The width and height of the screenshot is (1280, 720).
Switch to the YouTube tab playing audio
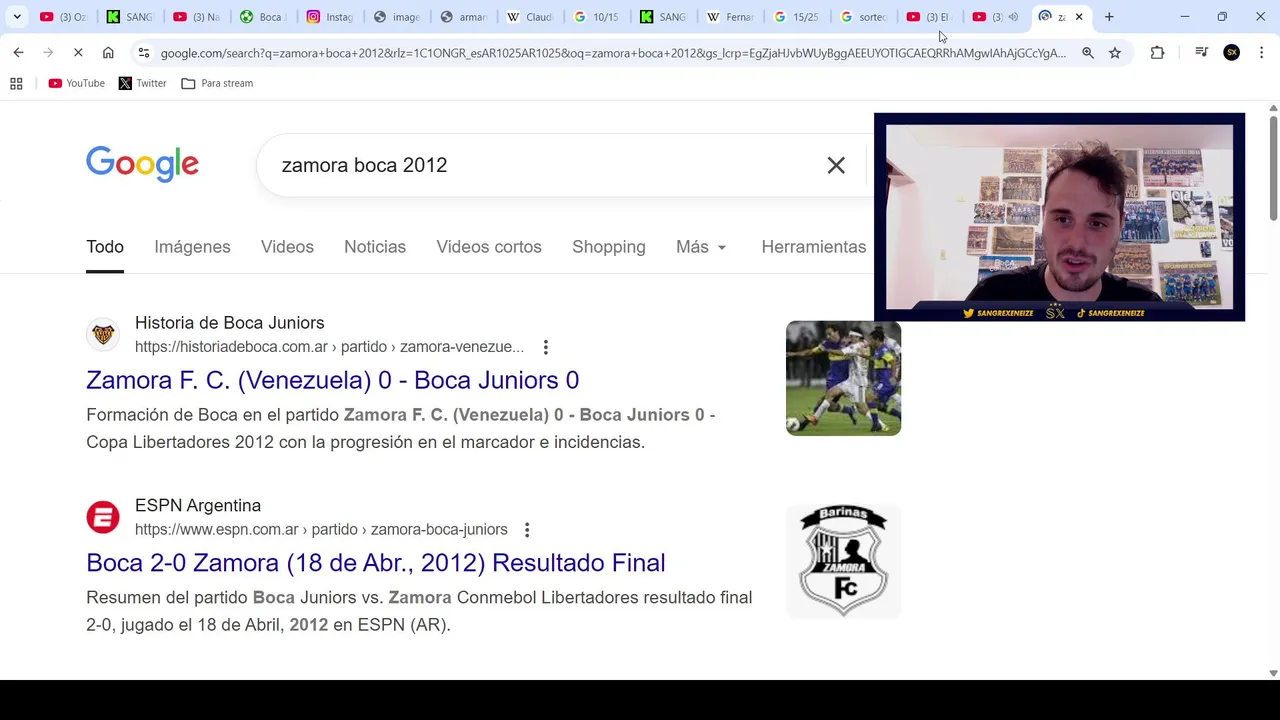click(996, 17)
